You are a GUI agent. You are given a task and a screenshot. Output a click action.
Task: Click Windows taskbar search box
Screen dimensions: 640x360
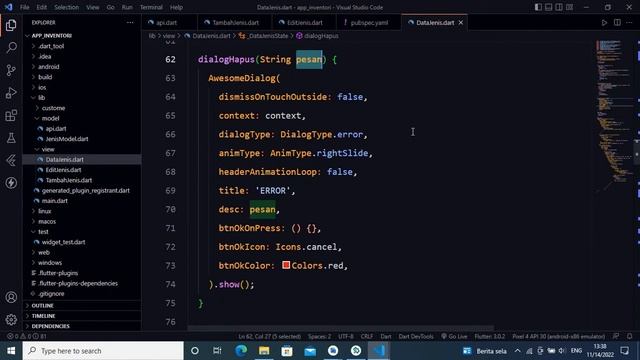tap(103, 351)
